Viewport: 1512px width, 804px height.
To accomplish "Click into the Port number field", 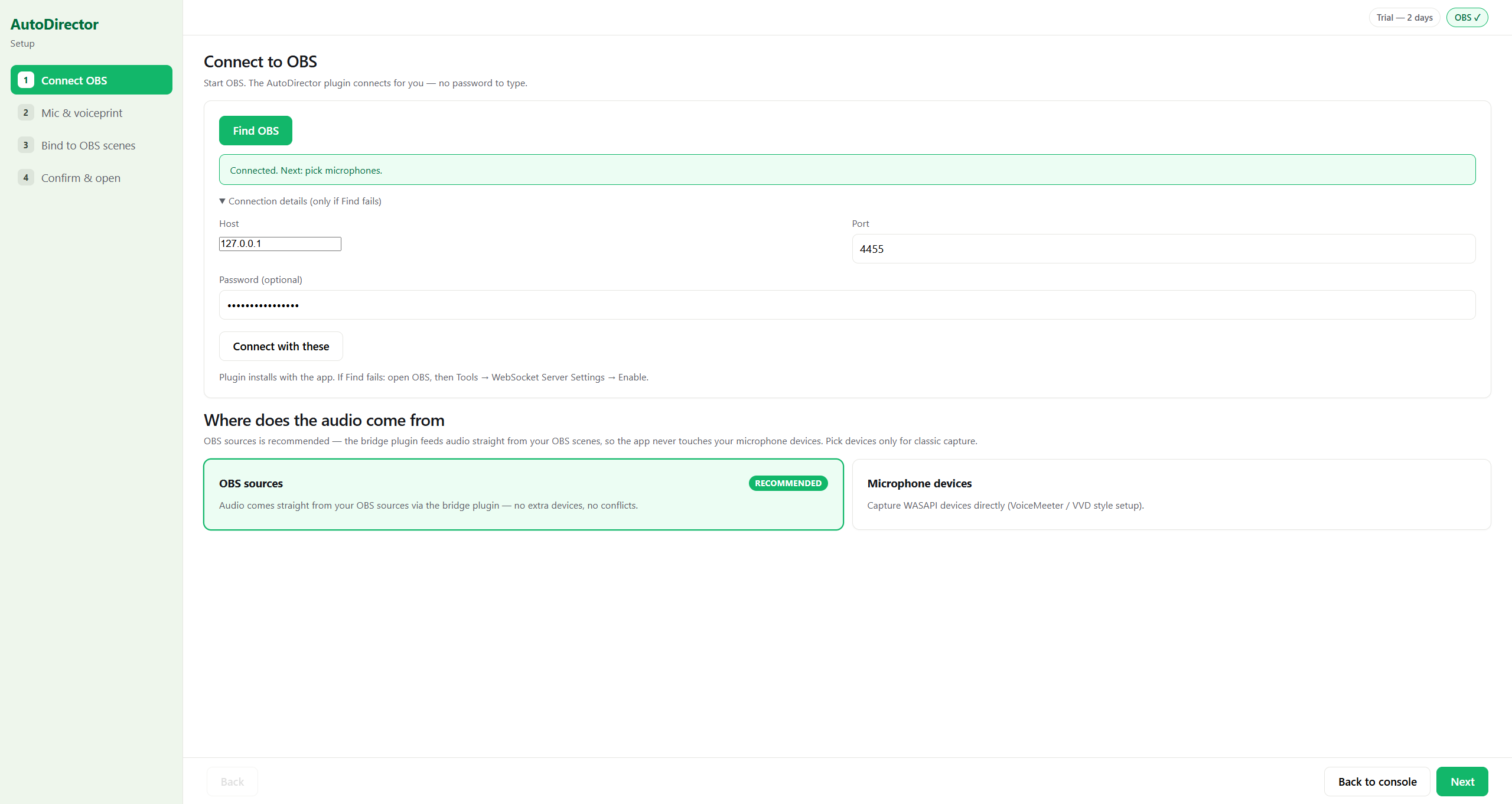I will coord(1164,249).
